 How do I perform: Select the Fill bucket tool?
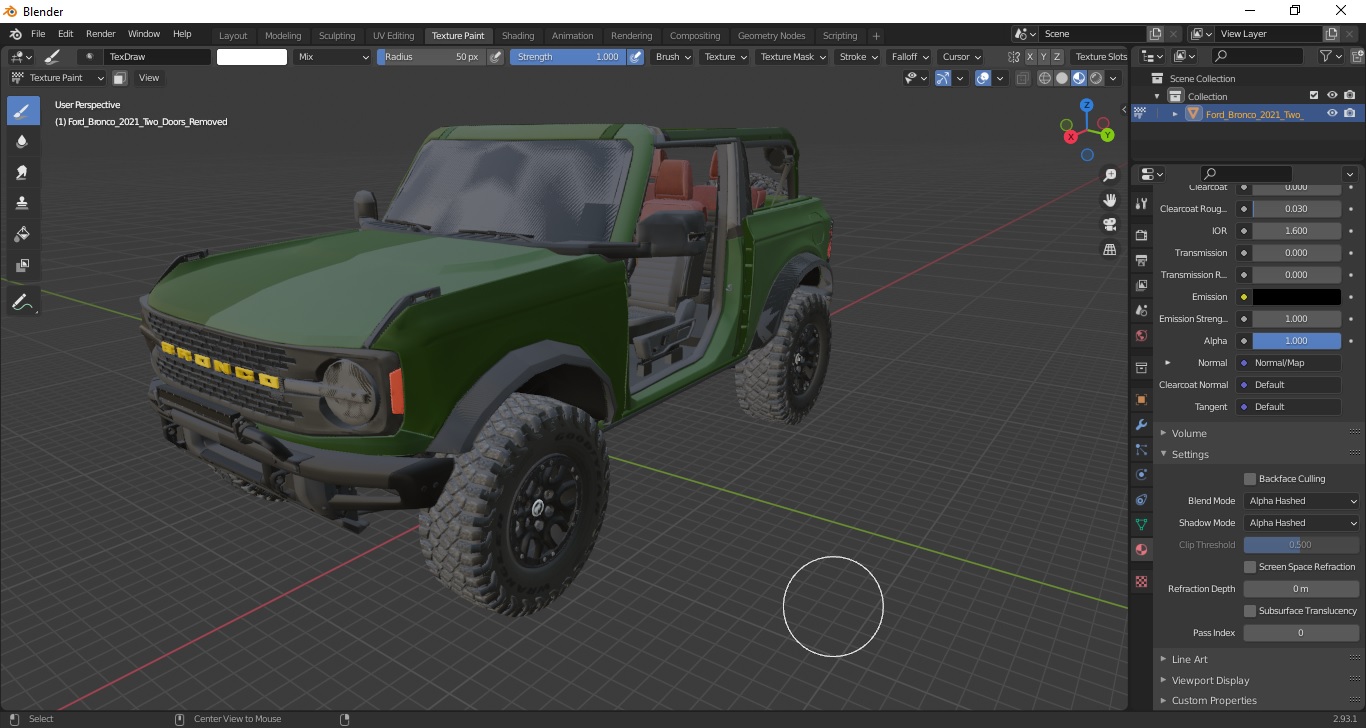tap(23, 234)
